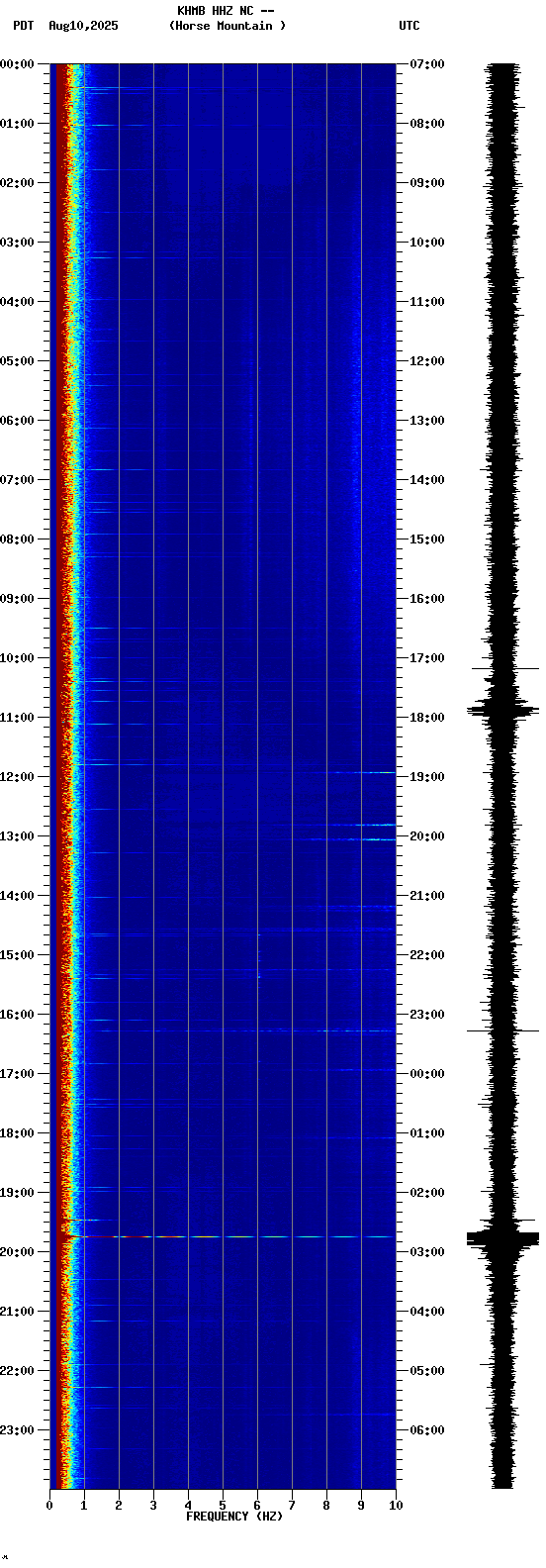Click the 10 Hz frequency tick label

click(x=396, y=1506)
